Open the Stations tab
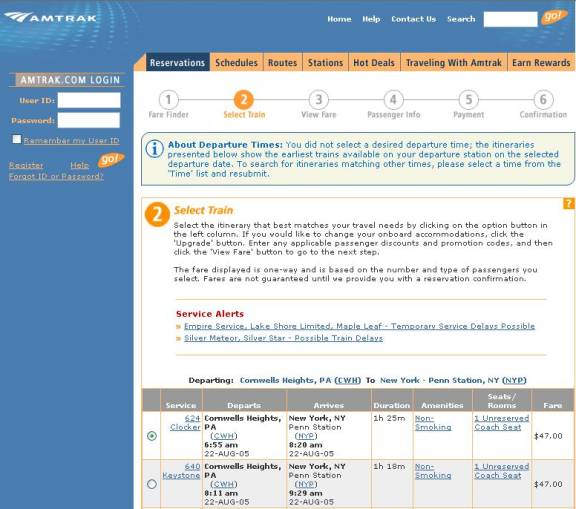This screenshot has height=509, width=576. click(x=325, y=62)
